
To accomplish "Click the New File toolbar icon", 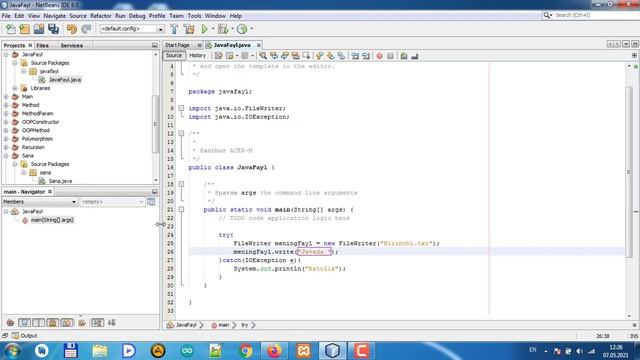I will pyautogui.click(x=11, y=29).
